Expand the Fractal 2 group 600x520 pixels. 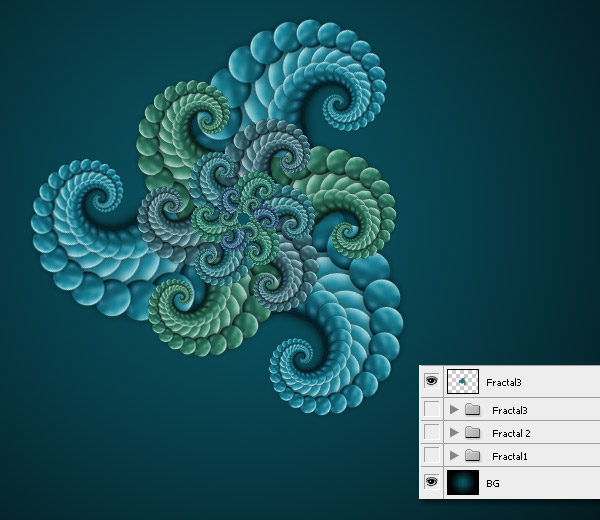[454, 433]
